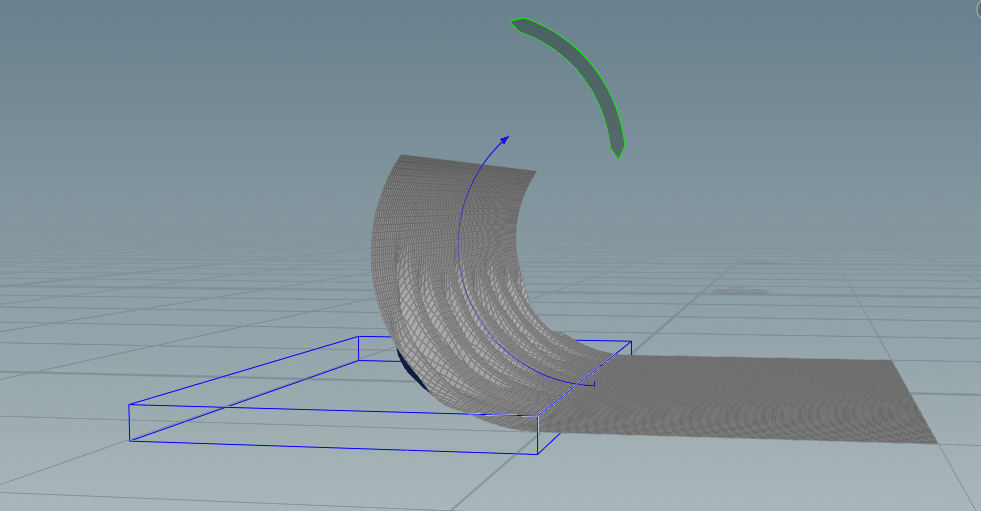Click the upper tip of the green strip
The image size is (981, 511).
517,22
